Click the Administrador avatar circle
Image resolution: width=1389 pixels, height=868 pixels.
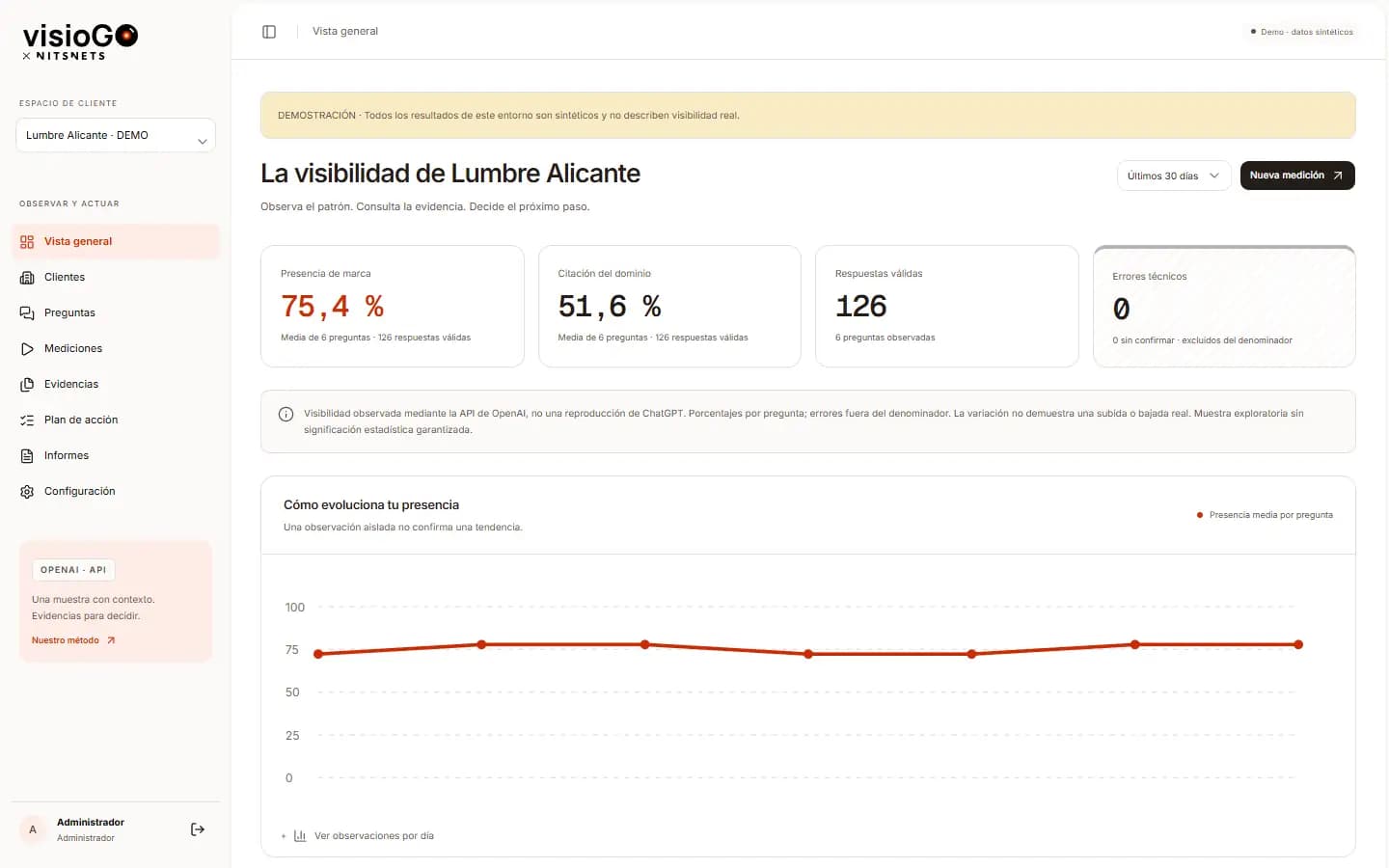click(x=33, y=829)
